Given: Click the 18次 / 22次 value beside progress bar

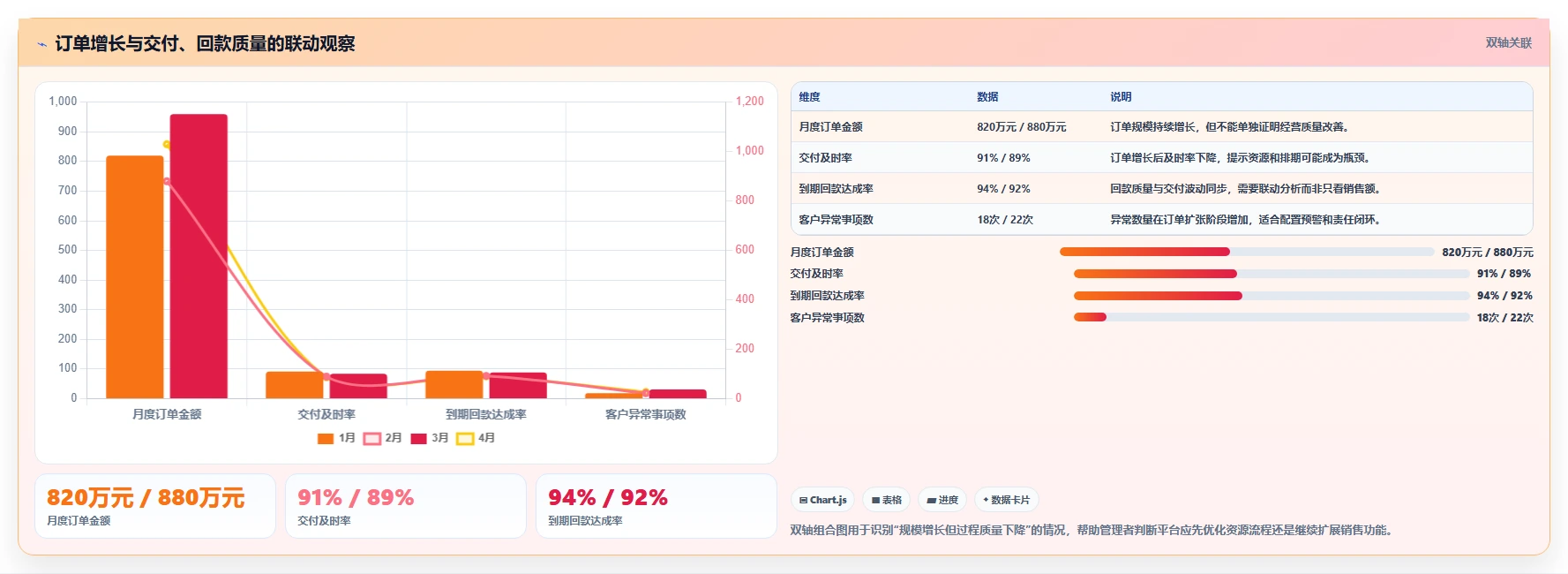Looking at the screenshot, I should pos(1504,317).
